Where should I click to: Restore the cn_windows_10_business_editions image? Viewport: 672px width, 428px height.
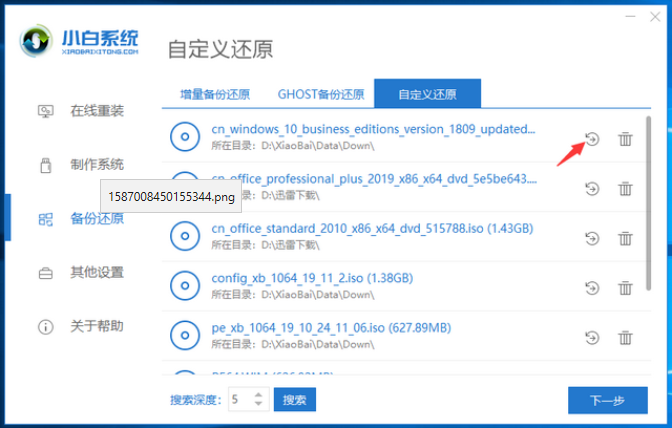pos(592,139)
